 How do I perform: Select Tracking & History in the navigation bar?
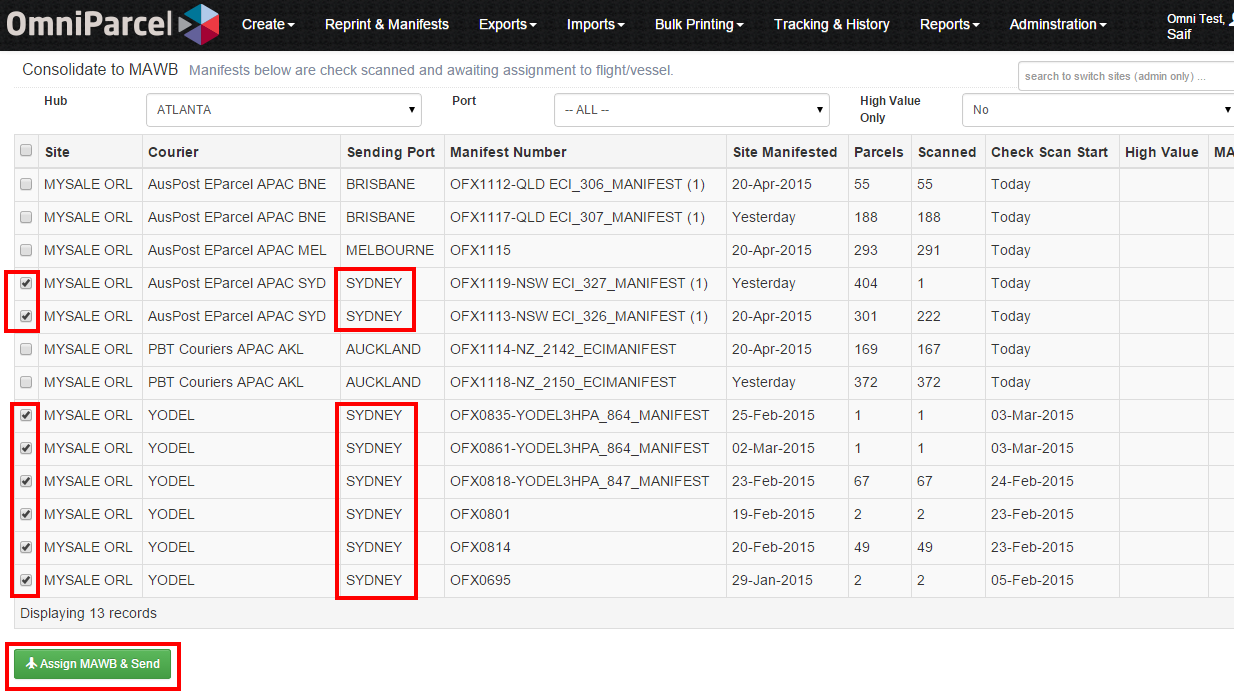[832, 24]
